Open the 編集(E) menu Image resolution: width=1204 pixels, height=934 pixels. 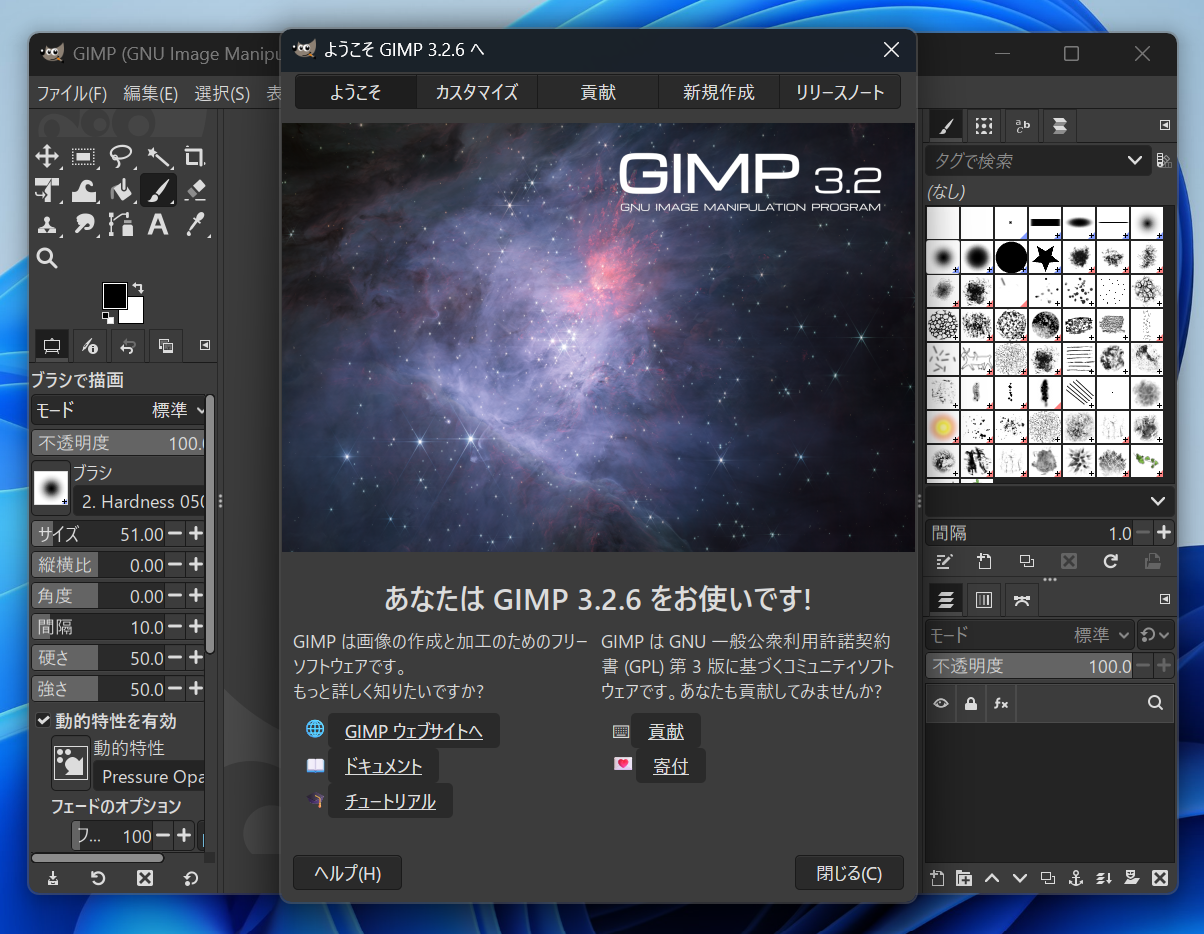click(151, 94)
